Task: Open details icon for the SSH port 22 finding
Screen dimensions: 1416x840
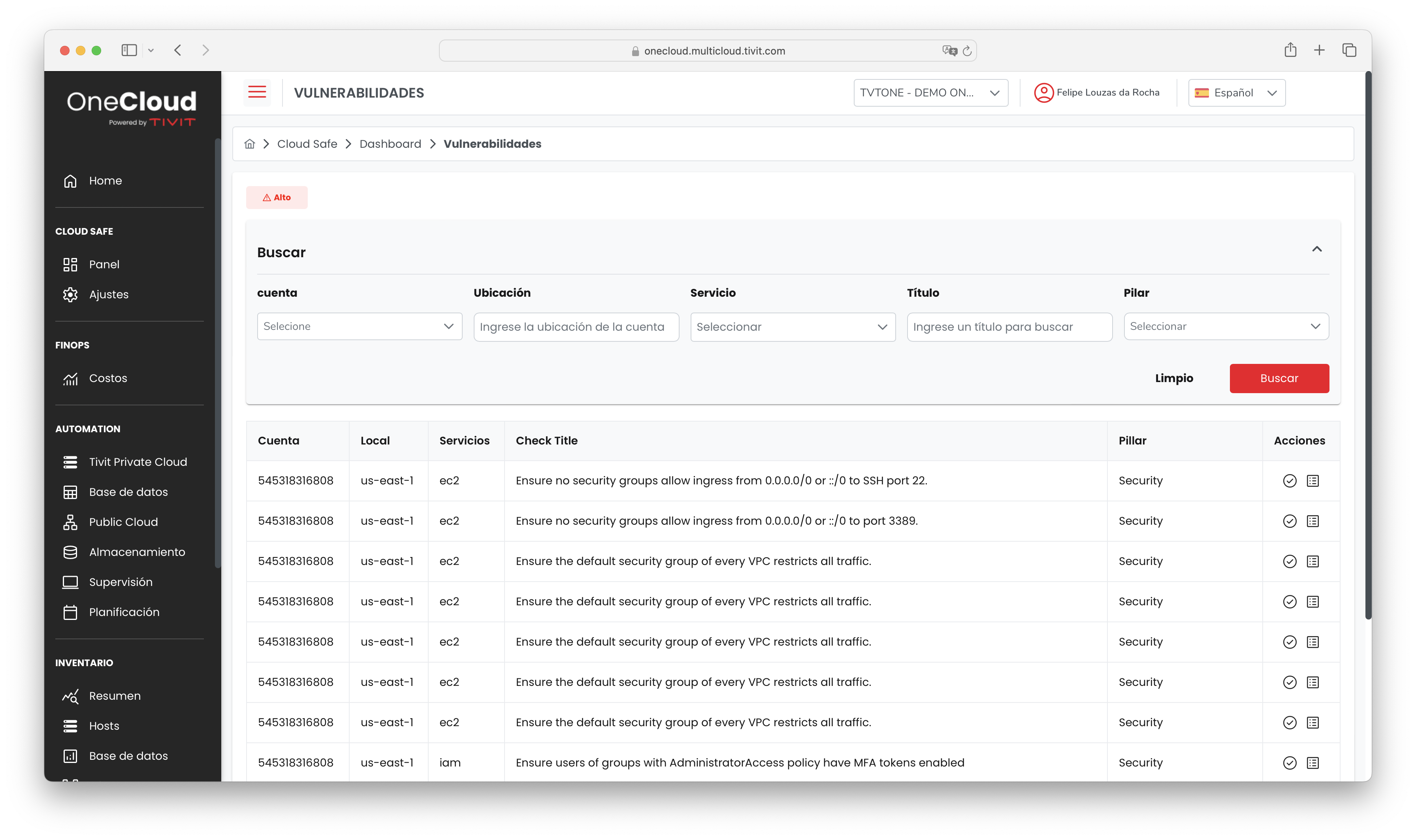Action: 1312,480
